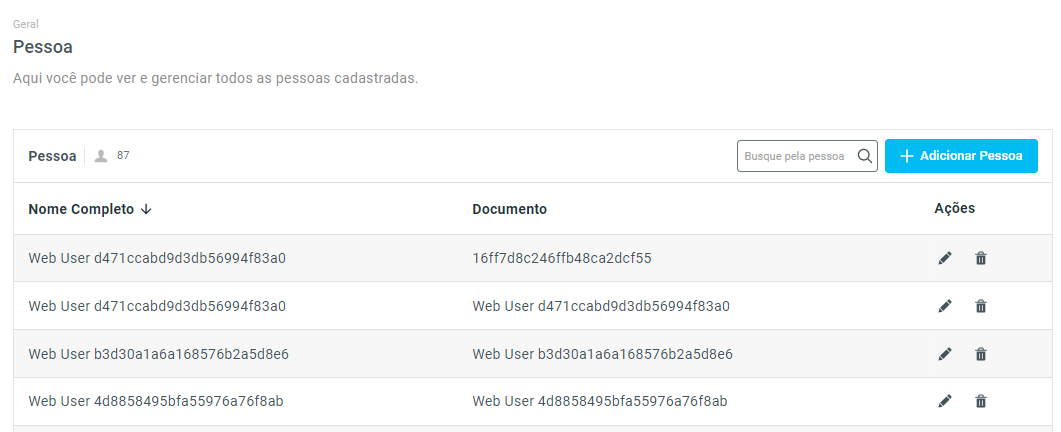Click the magnifying glass search icon
The width and height of the screenshot is (1061, 432).
865,156
